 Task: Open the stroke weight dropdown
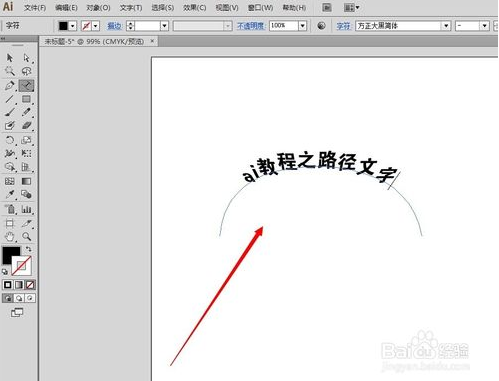point(164,26)
